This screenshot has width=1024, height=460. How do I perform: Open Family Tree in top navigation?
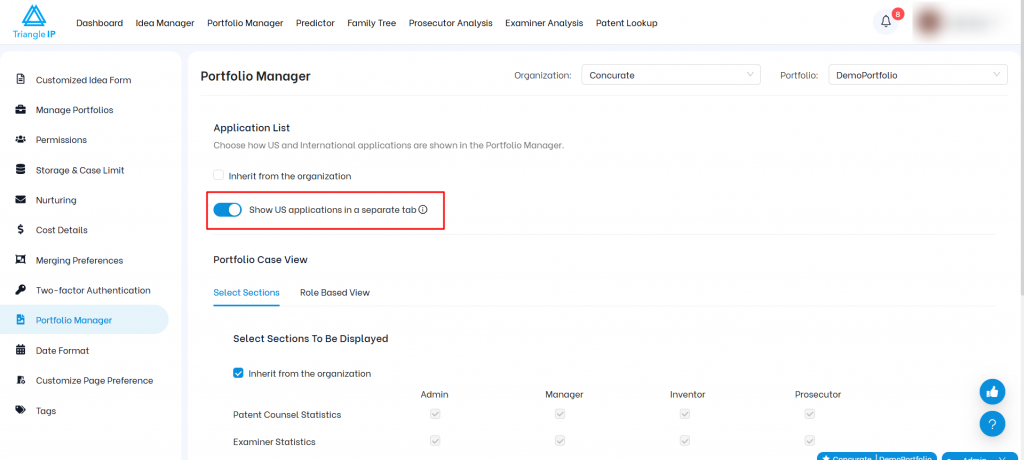click(x=372, y=23)
